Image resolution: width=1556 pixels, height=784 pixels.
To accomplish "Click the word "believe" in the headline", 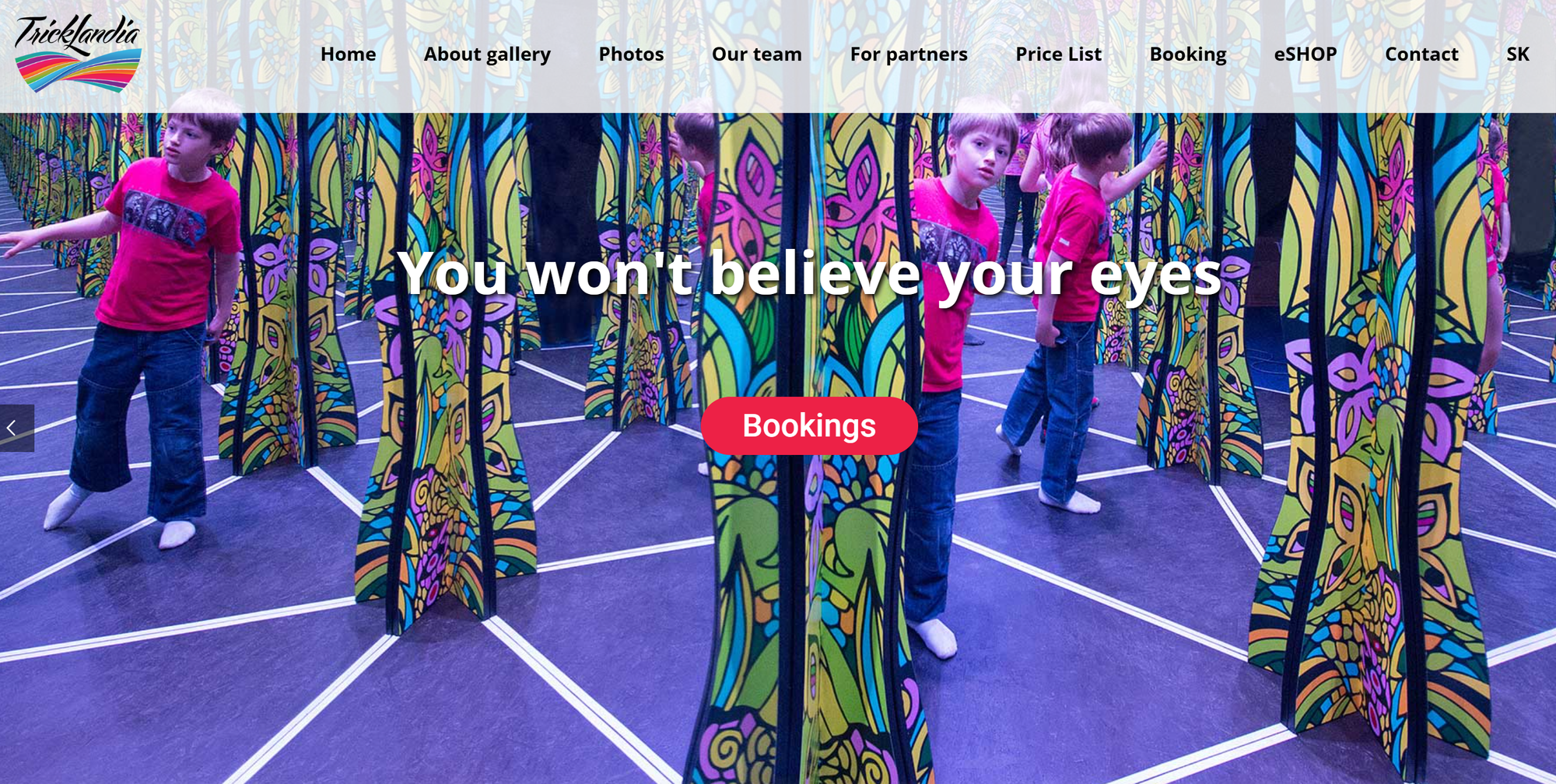I will click(815, 272).
